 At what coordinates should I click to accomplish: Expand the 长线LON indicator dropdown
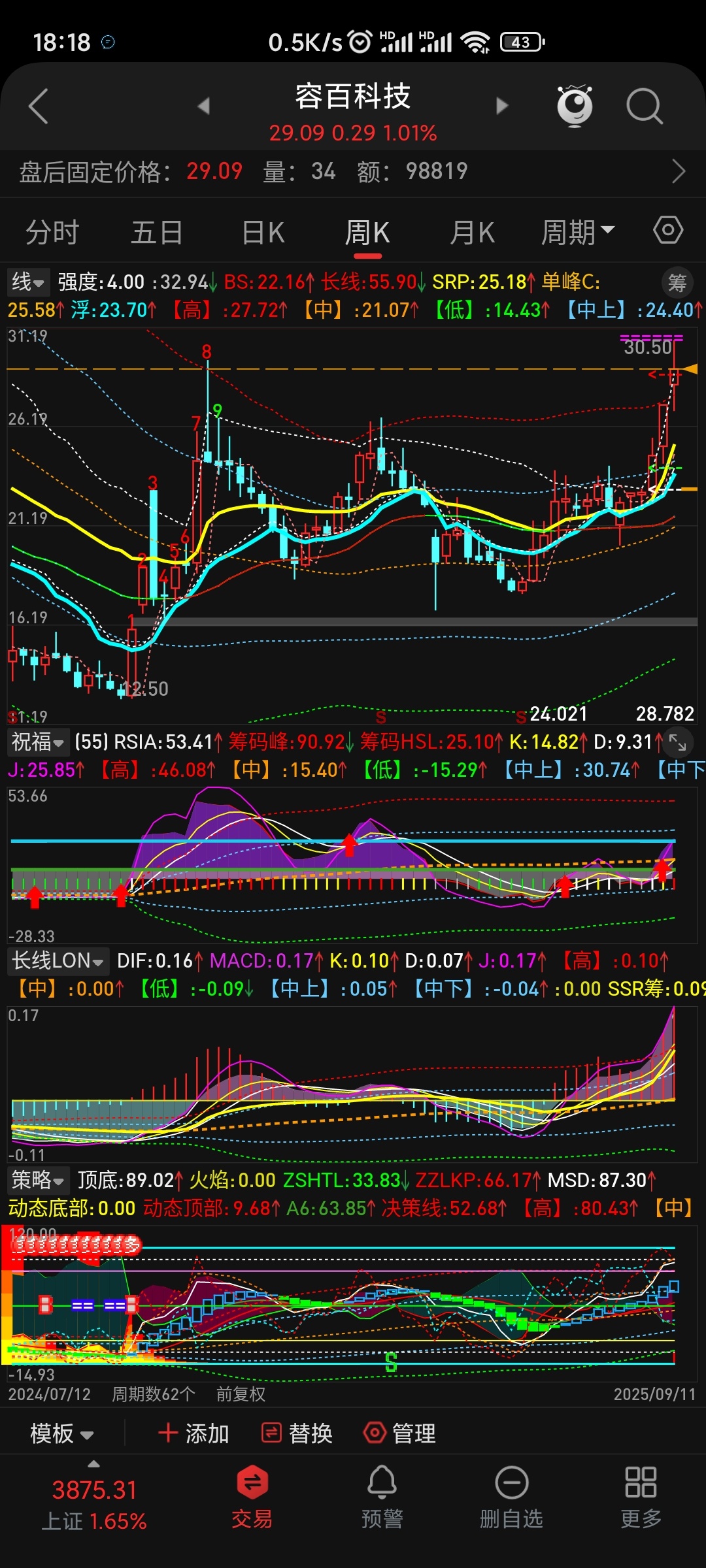tap(58, 961)
